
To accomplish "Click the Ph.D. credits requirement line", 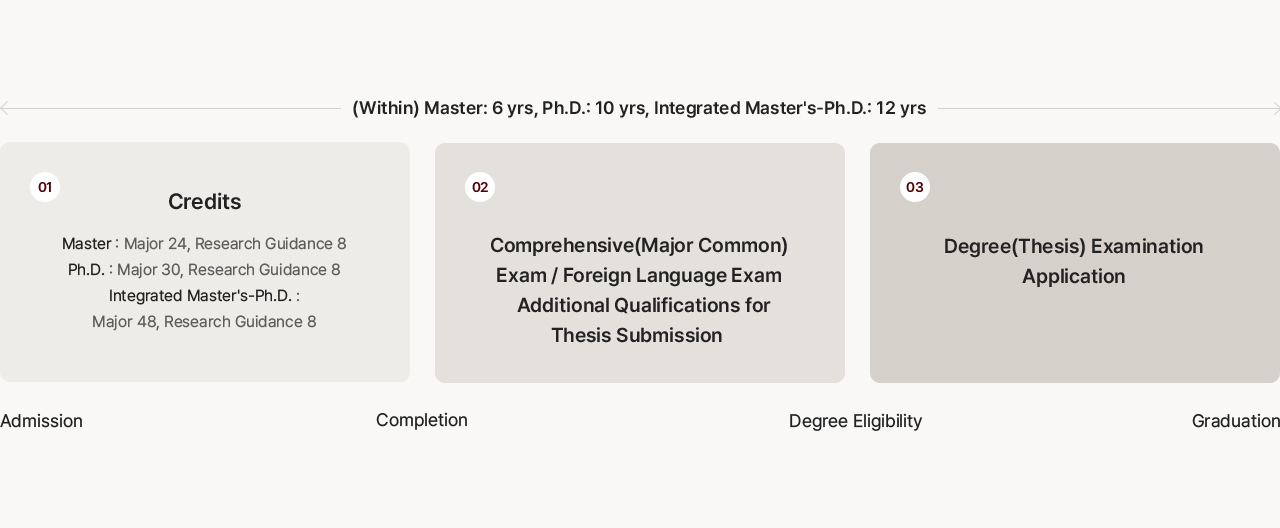I will tap(204, 270).
